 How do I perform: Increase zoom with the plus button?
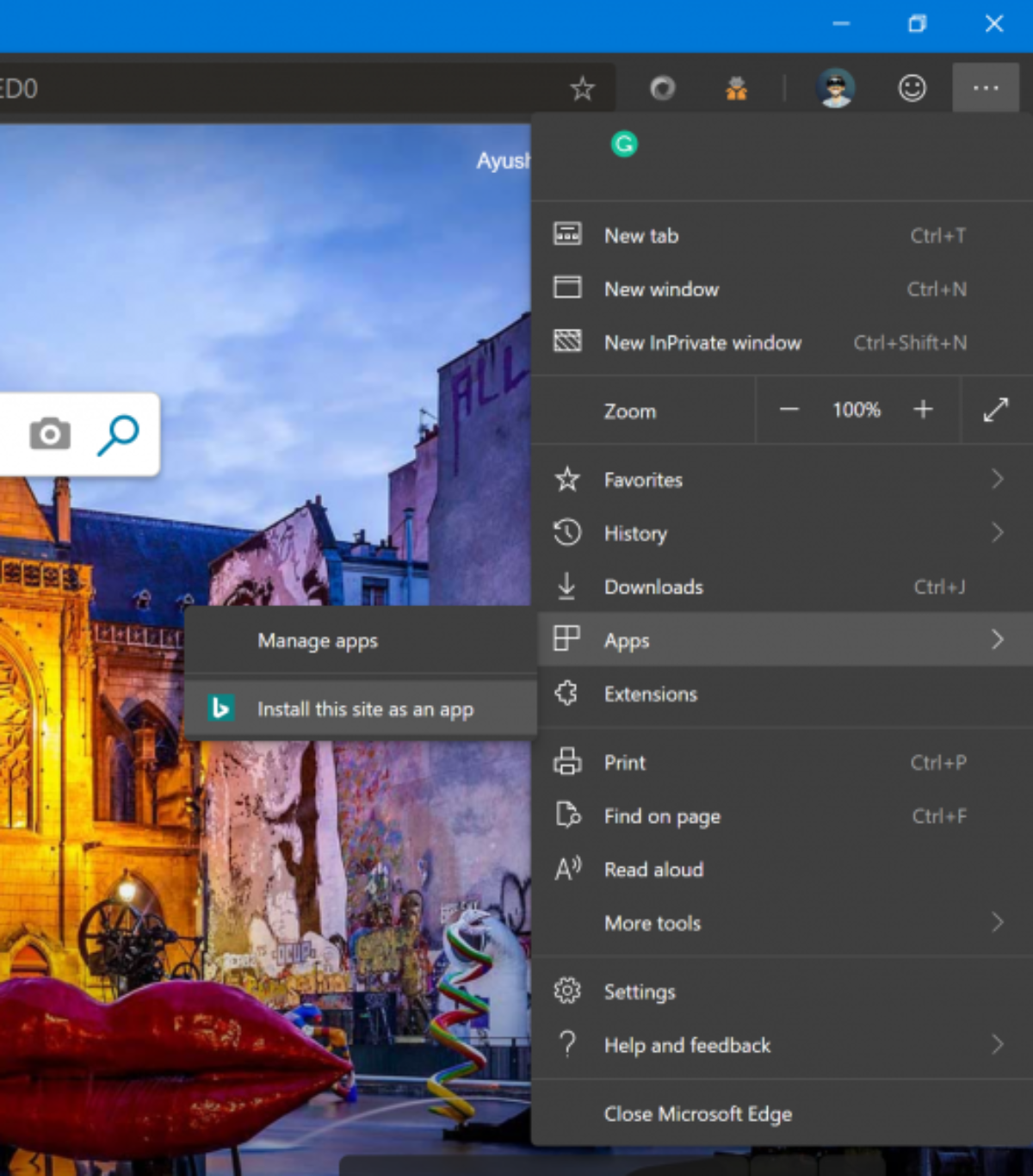(x=923, y=410)
